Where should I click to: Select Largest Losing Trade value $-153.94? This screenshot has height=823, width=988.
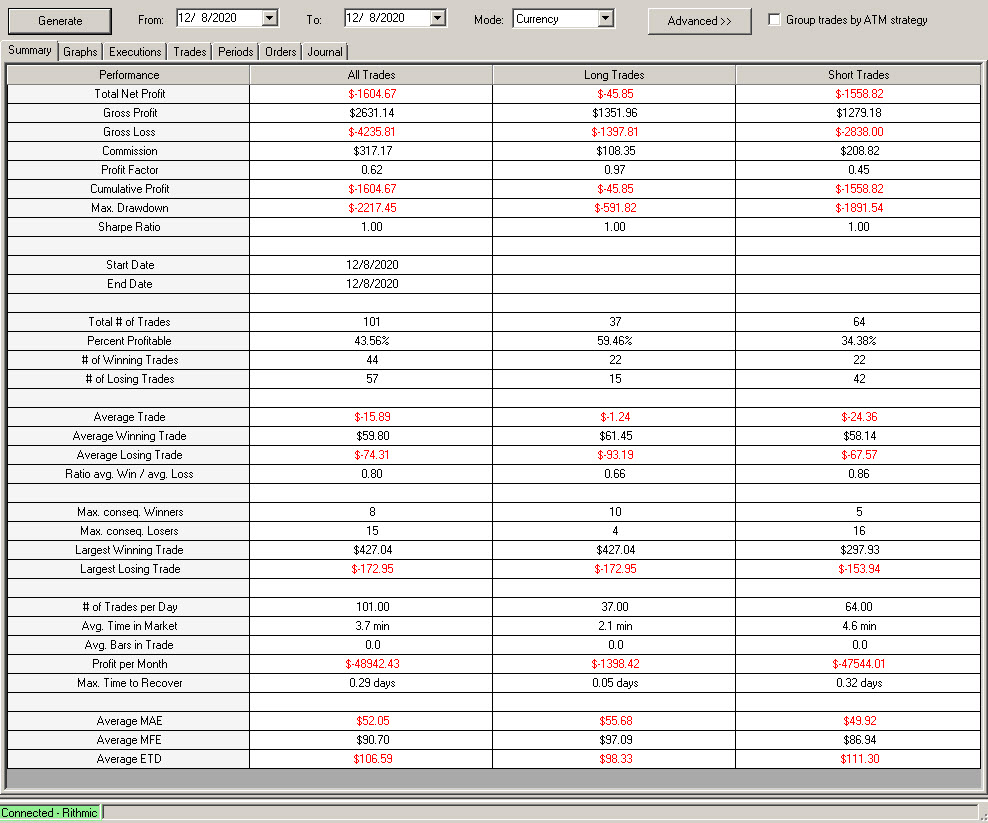[x=859, y=569]
